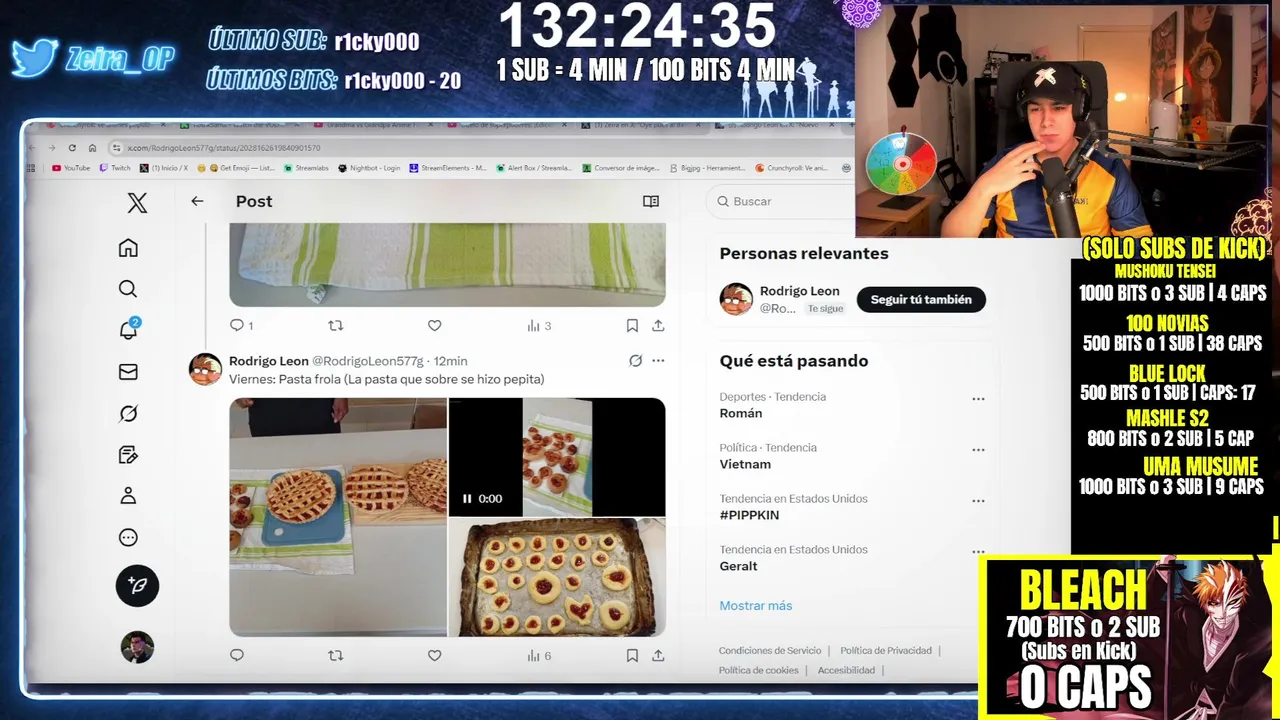Open three-dot menu on Pasta frola post
1280x720 pixels.
pyautogui.click(x=658, y=361)
